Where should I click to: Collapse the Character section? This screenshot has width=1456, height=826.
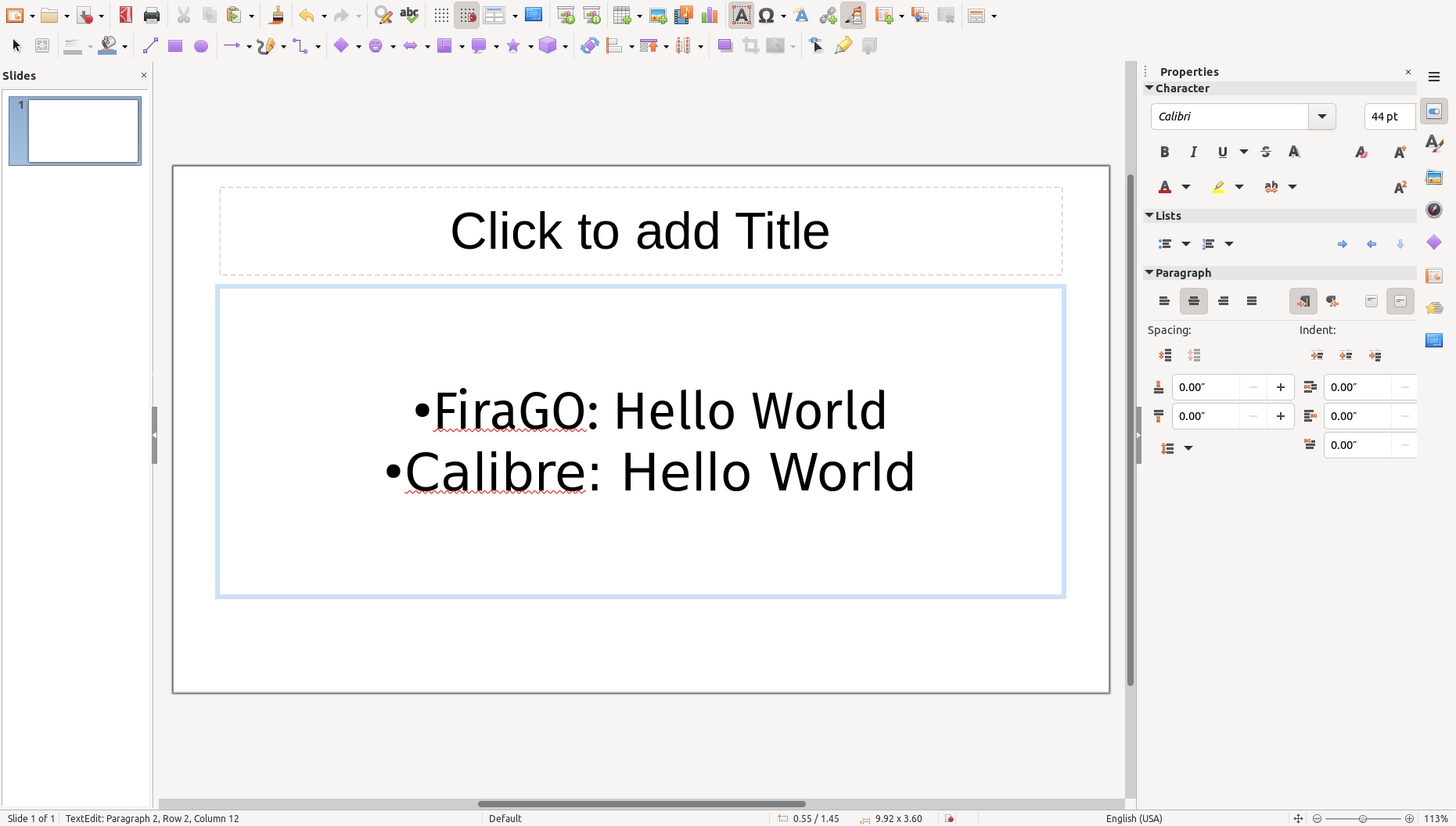click(x=1149, y=88)
